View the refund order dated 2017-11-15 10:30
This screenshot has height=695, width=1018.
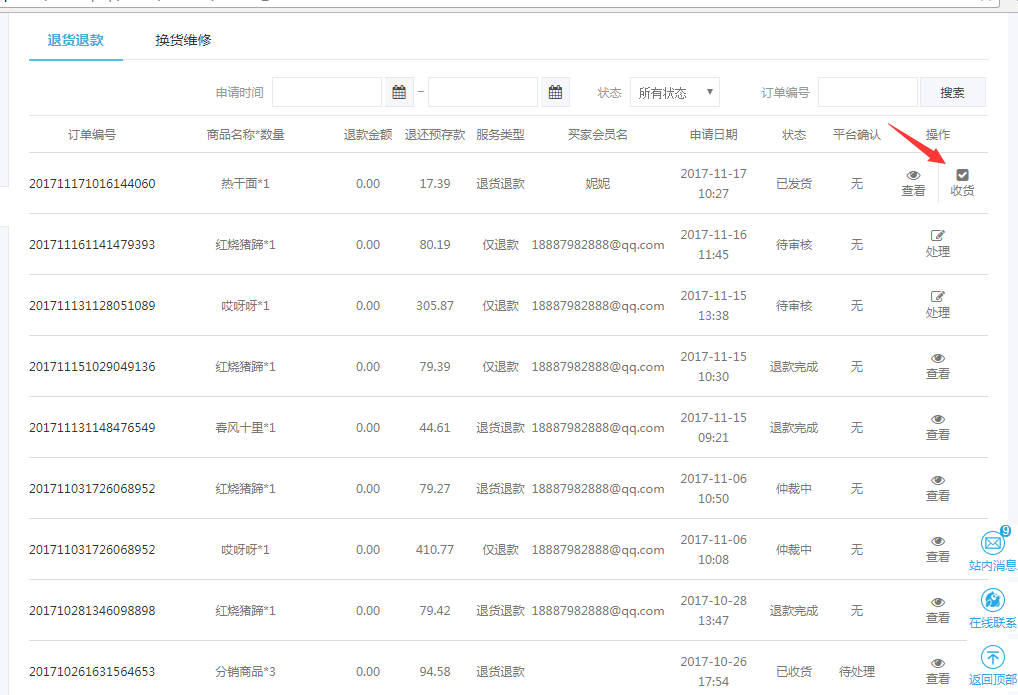click(x=937, y=366)
